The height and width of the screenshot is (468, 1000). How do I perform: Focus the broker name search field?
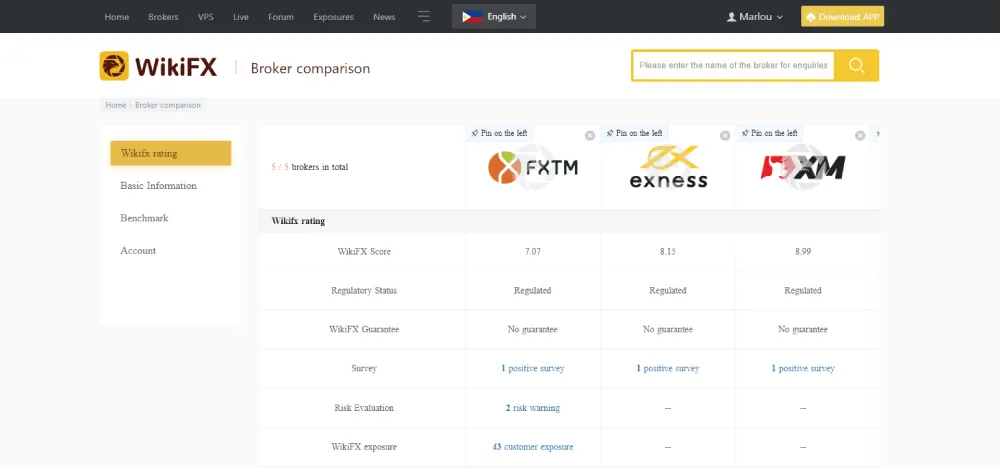pos(733,66)
